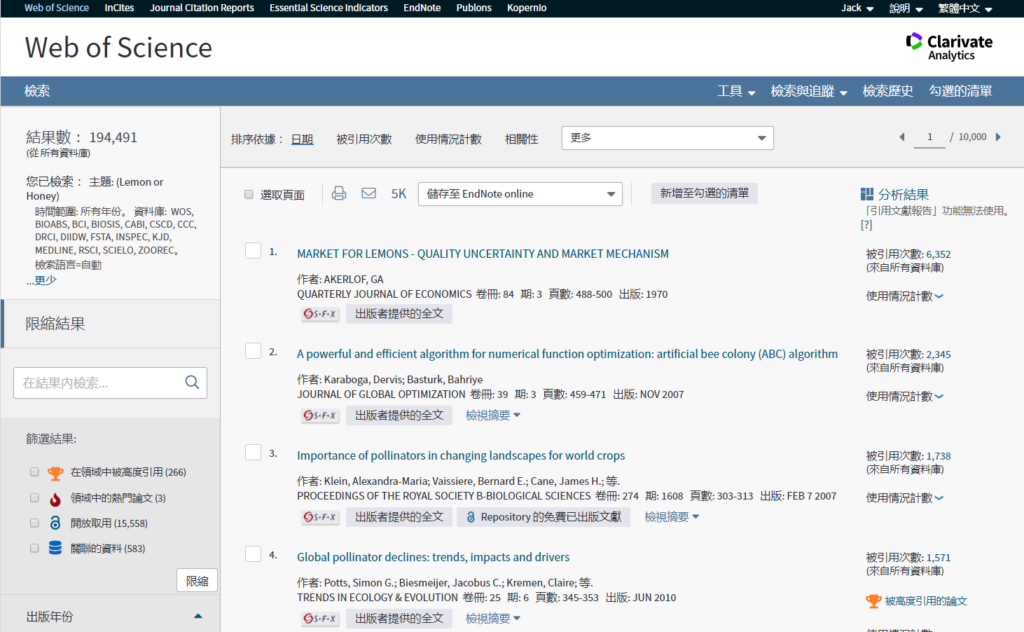Collapse the 出版年份 section
The width and height of the screenshot is (1024, 632).
pyautogui.click(x=197, y=616)
